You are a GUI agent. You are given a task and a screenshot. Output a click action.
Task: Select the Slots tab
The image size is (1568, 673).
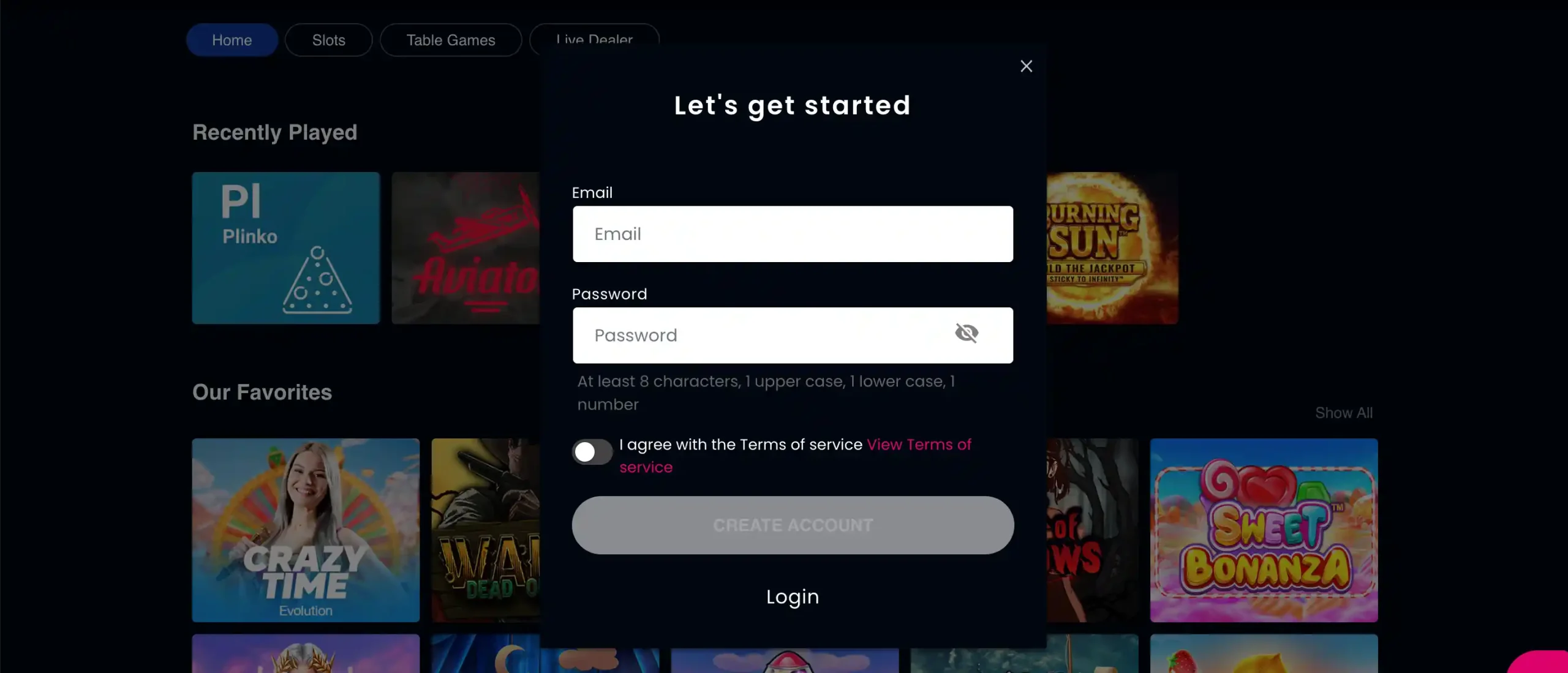click(329, 39)
